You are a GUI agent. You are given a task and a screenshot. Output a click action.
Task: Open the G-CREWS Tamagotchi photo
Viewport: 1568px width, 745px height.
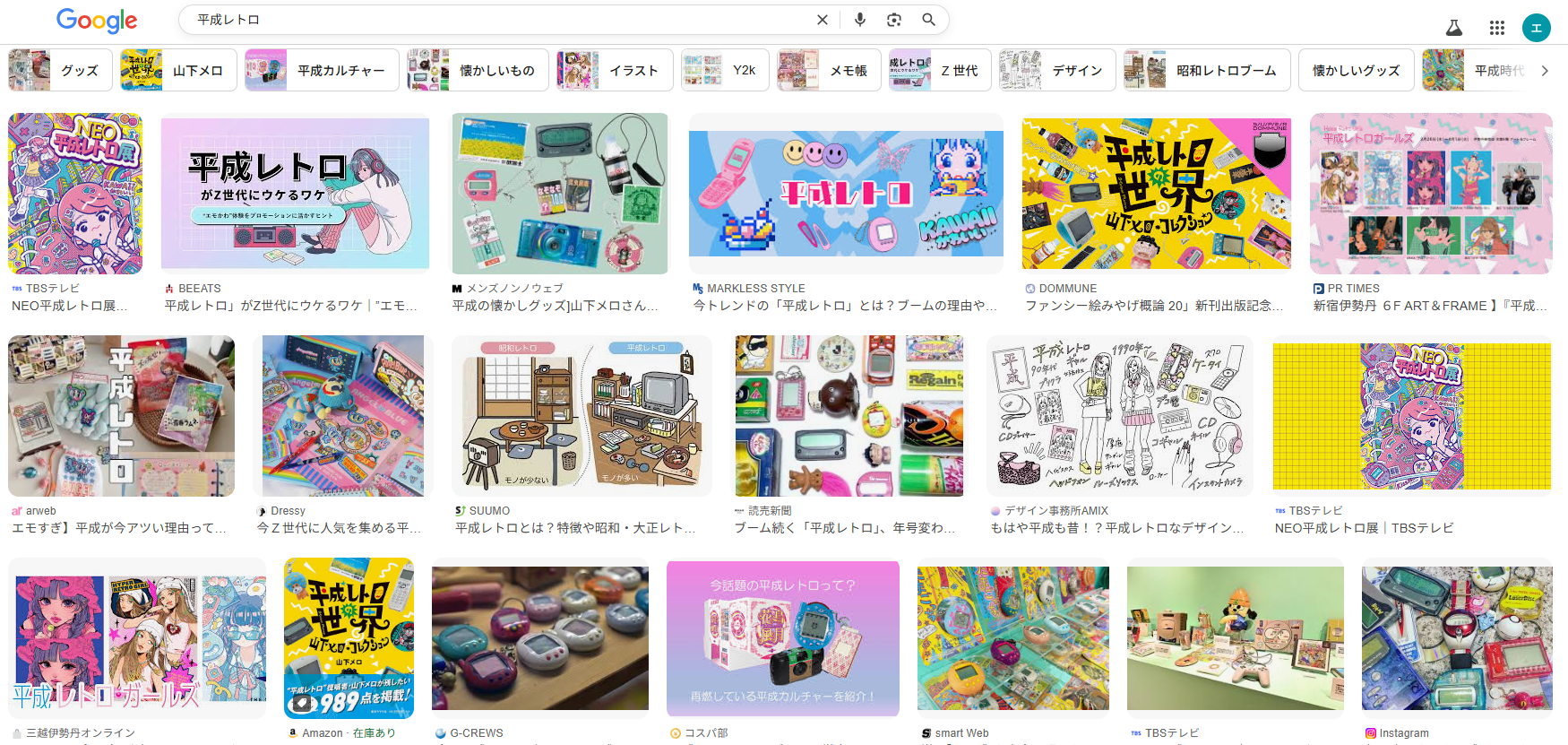(x=540, y=638)
